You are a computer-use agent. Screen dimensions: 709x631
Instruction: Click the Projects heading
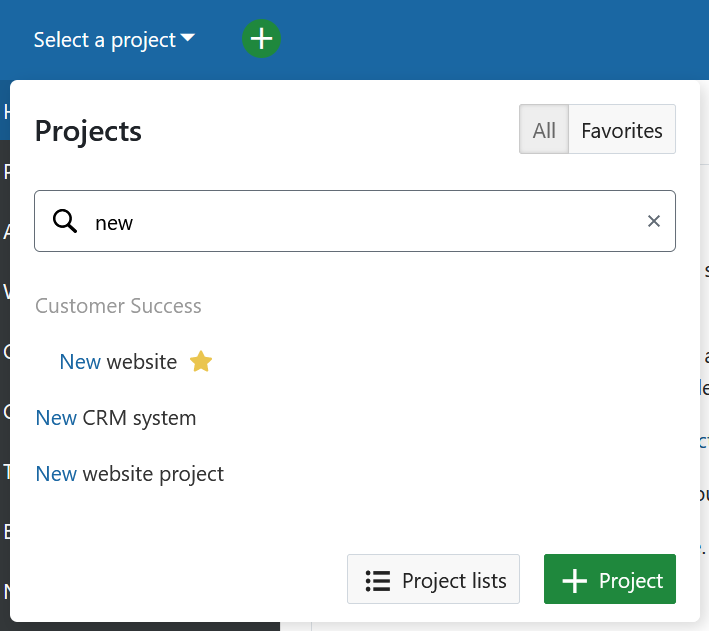(88, 131)
